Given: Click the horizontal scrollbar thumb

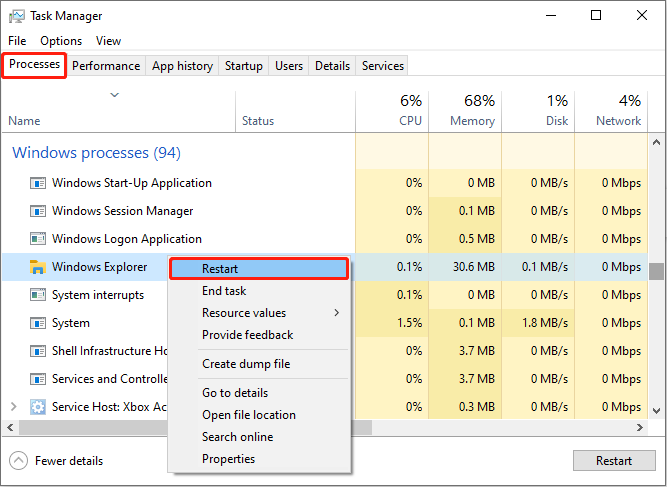Looking at the screenshot, I should 195,427.
